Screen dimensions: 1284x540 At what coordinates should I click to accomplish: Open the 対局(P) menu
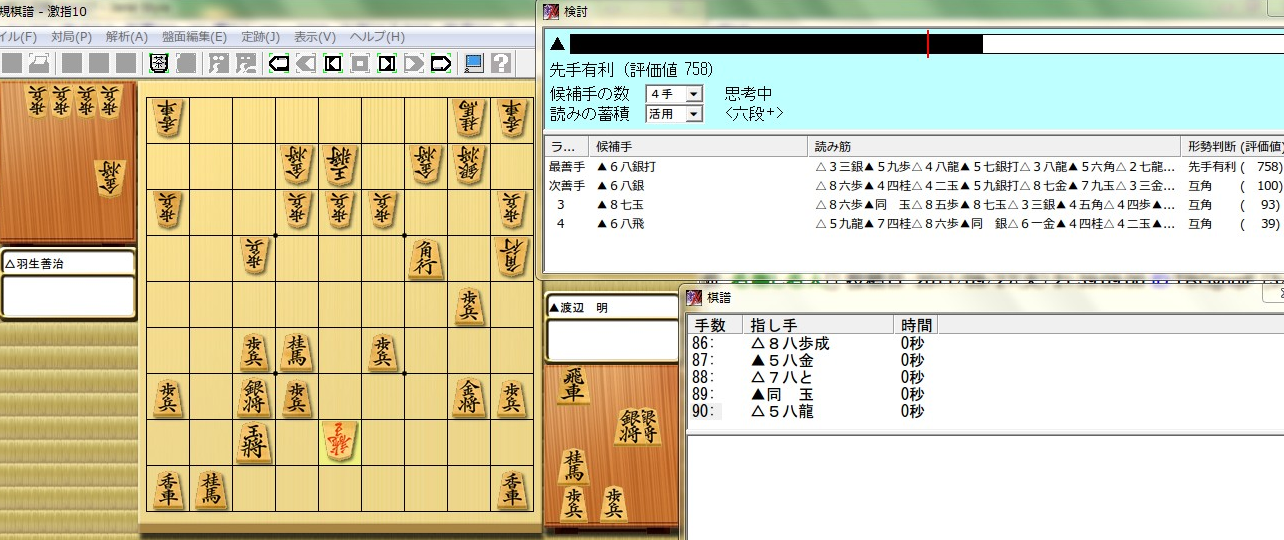(71, 37)
